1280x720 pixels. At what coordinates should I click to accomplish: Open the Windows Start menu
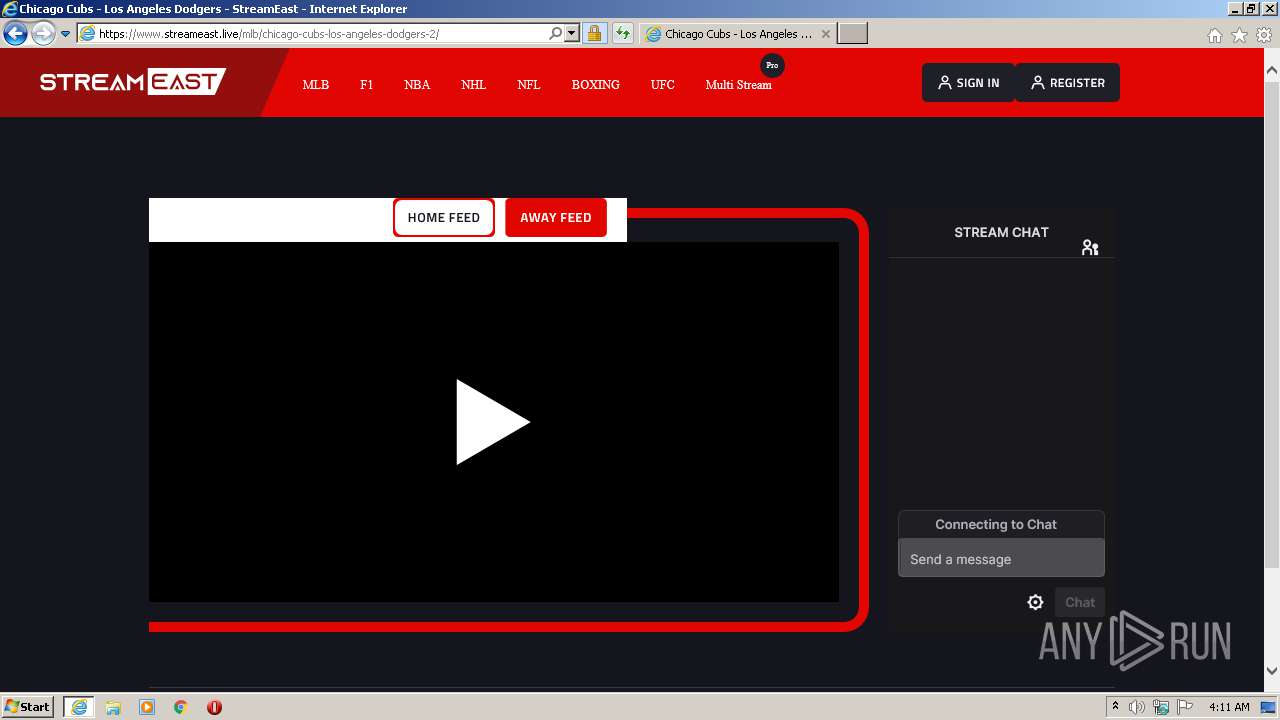(x=27, y=706)
